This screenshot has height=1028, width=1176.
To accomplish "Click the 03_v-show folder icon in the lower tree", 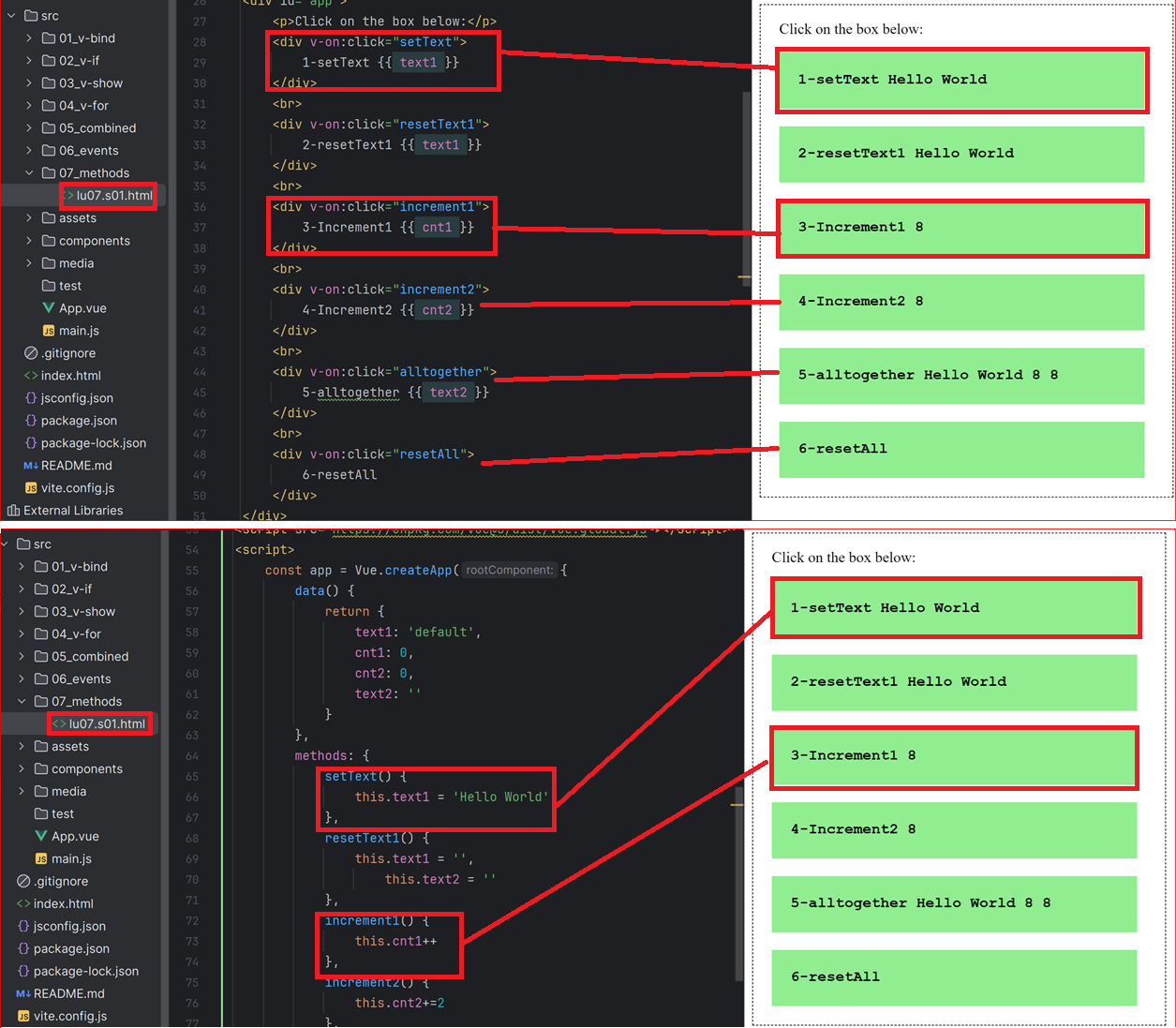I will point(41,612).
